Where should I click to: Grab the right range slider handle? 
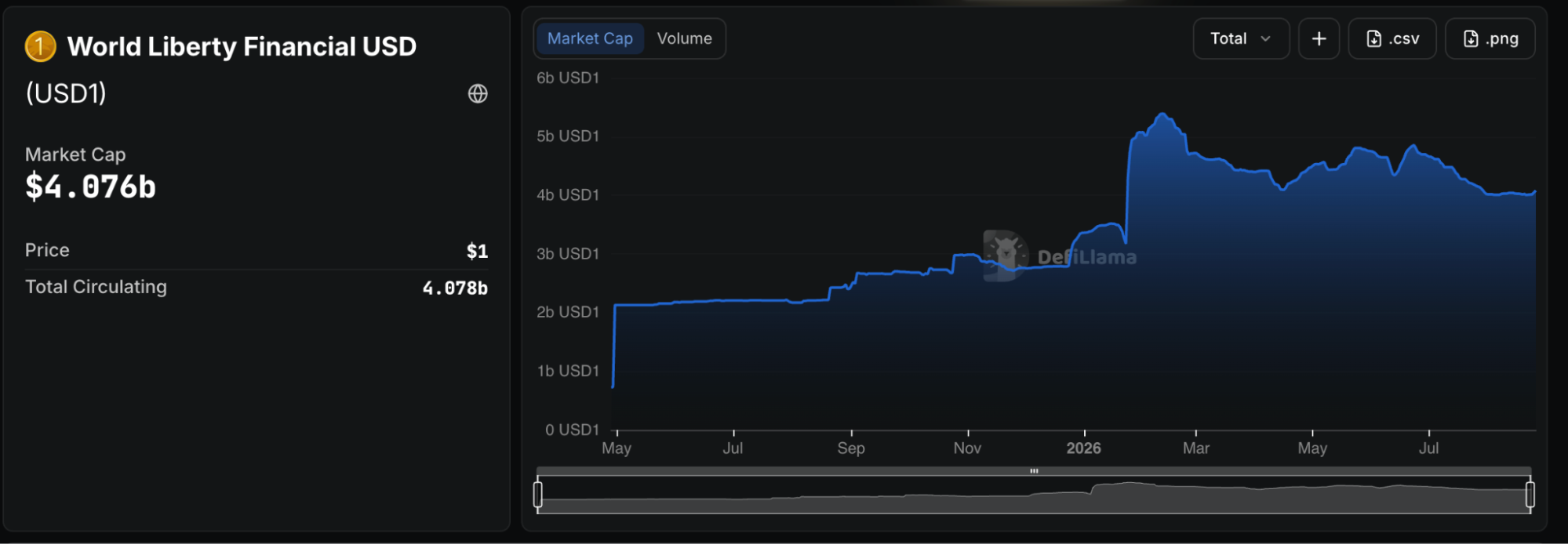click(1530, 495)
